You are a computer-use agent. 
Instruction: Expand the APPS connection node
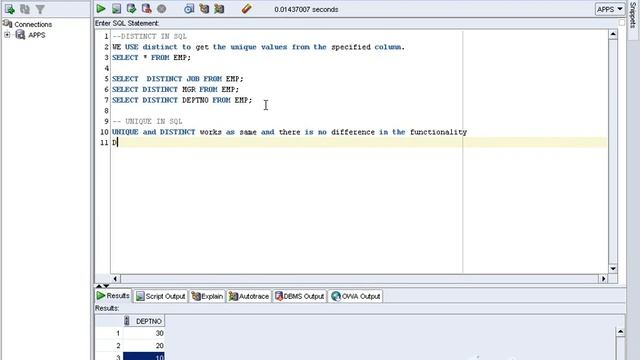click(7, 35)
